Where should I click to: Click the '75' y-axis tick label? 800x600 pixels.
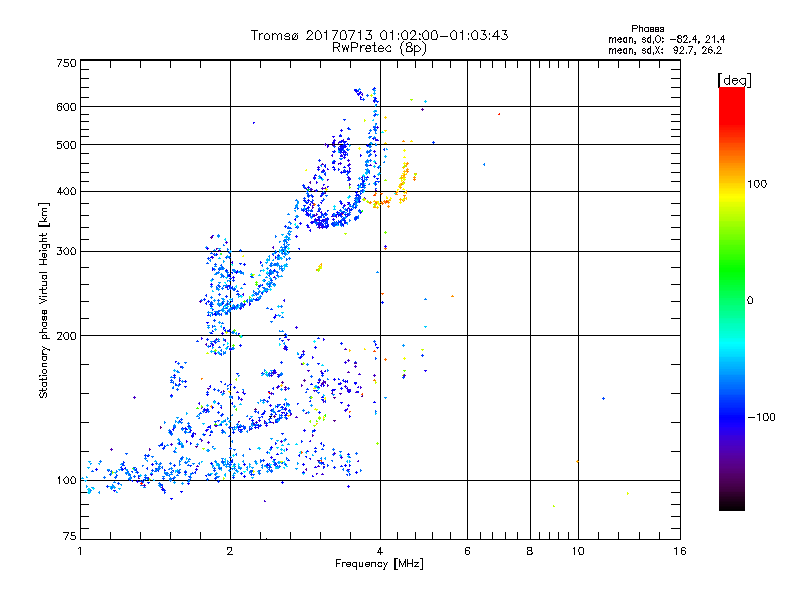click(x=70, y=536)
